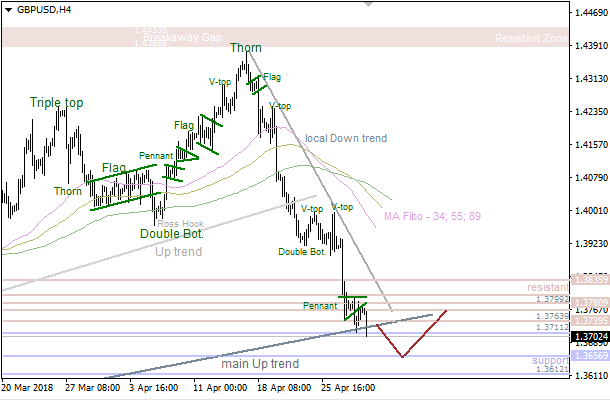Click the Resistant Zone band label
This screenshot has height=400, width=610.
point(531,38)
